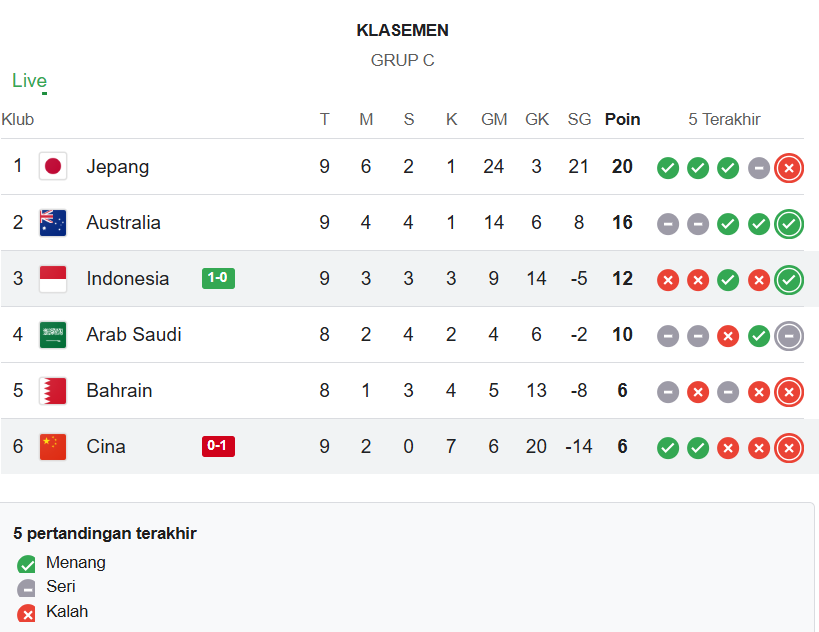Click the China flag icon
This screenshot has width=819, height=632.
[x=53, y=447]
